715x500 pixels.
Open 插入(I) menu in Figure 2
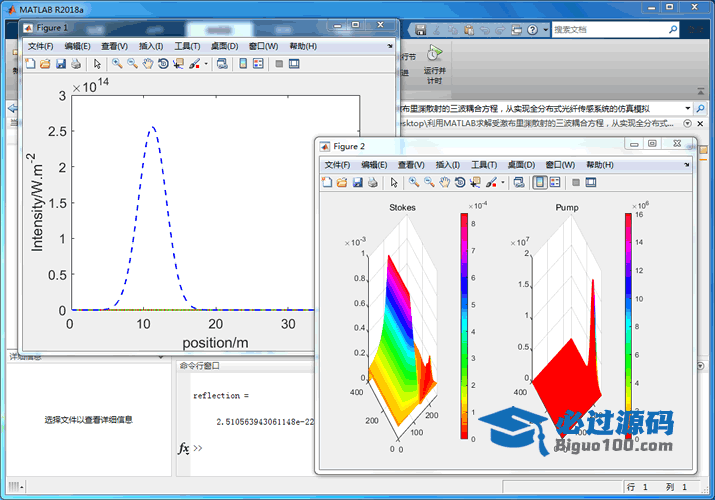click(447, 165)
